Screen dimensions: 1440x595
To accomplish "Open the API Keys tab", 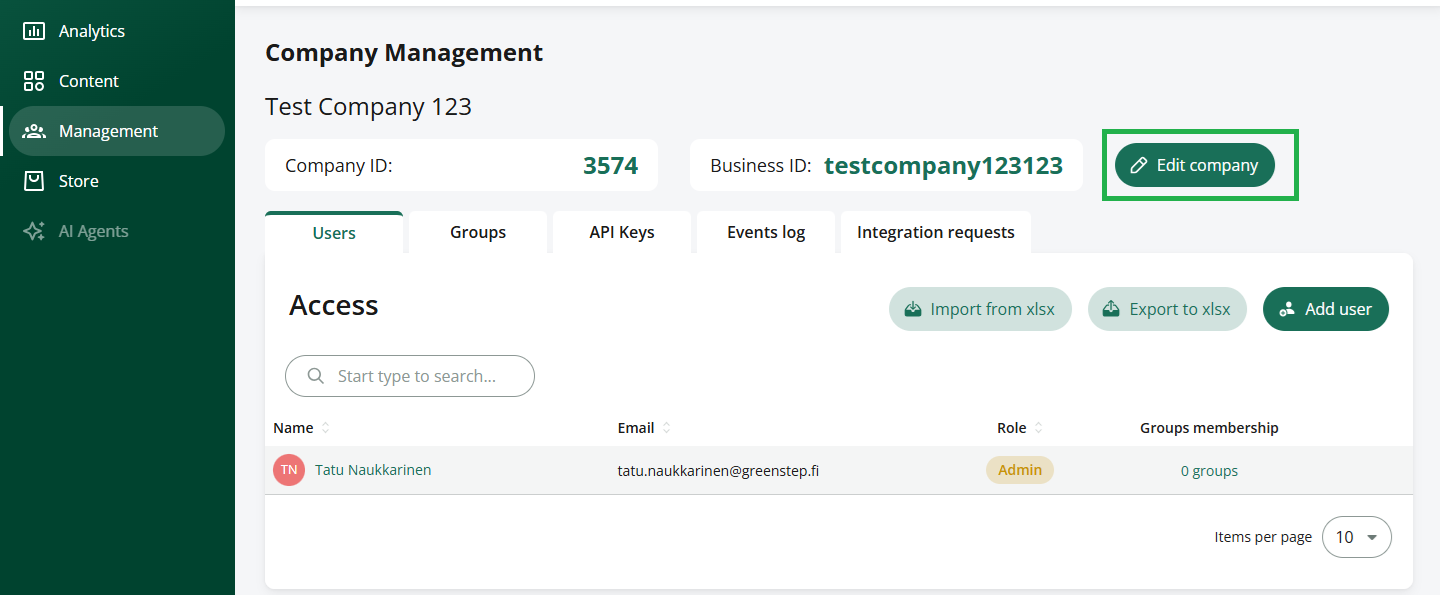I will [622, 232].
